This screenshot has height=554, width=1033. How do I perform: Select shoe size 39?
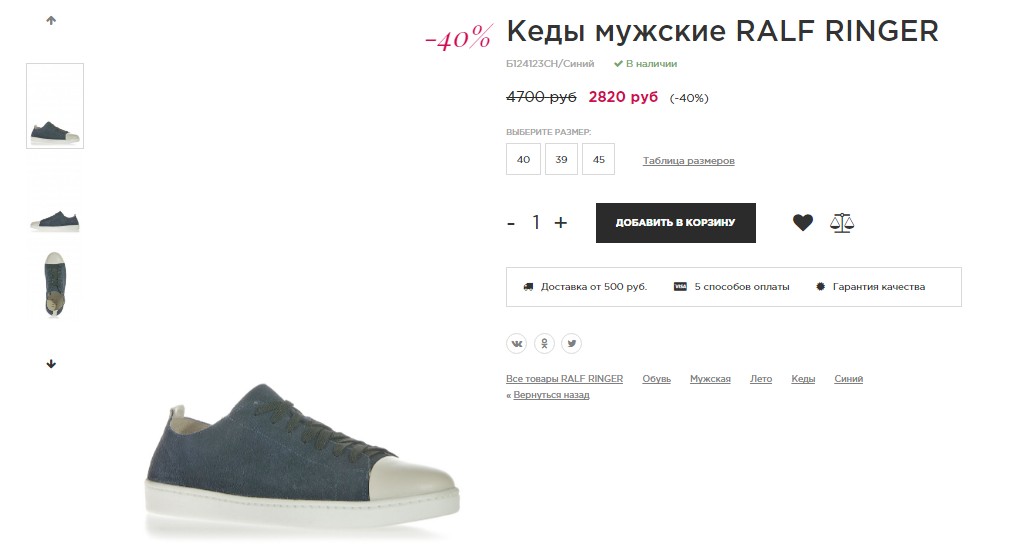[x=561, y=159]
